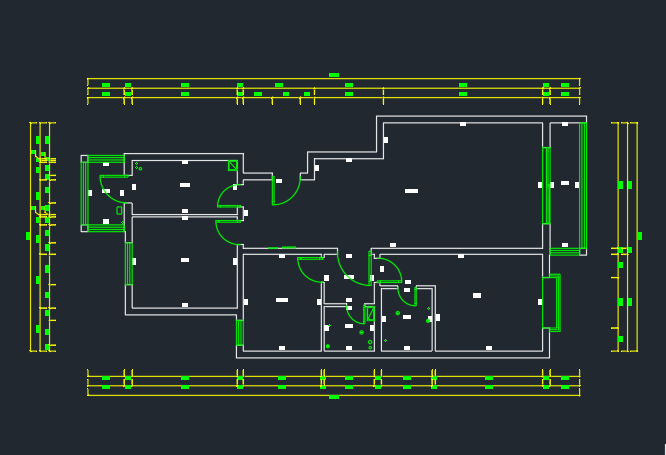
Task: Select the upper-left room's door arc
Action: point(226,193)
